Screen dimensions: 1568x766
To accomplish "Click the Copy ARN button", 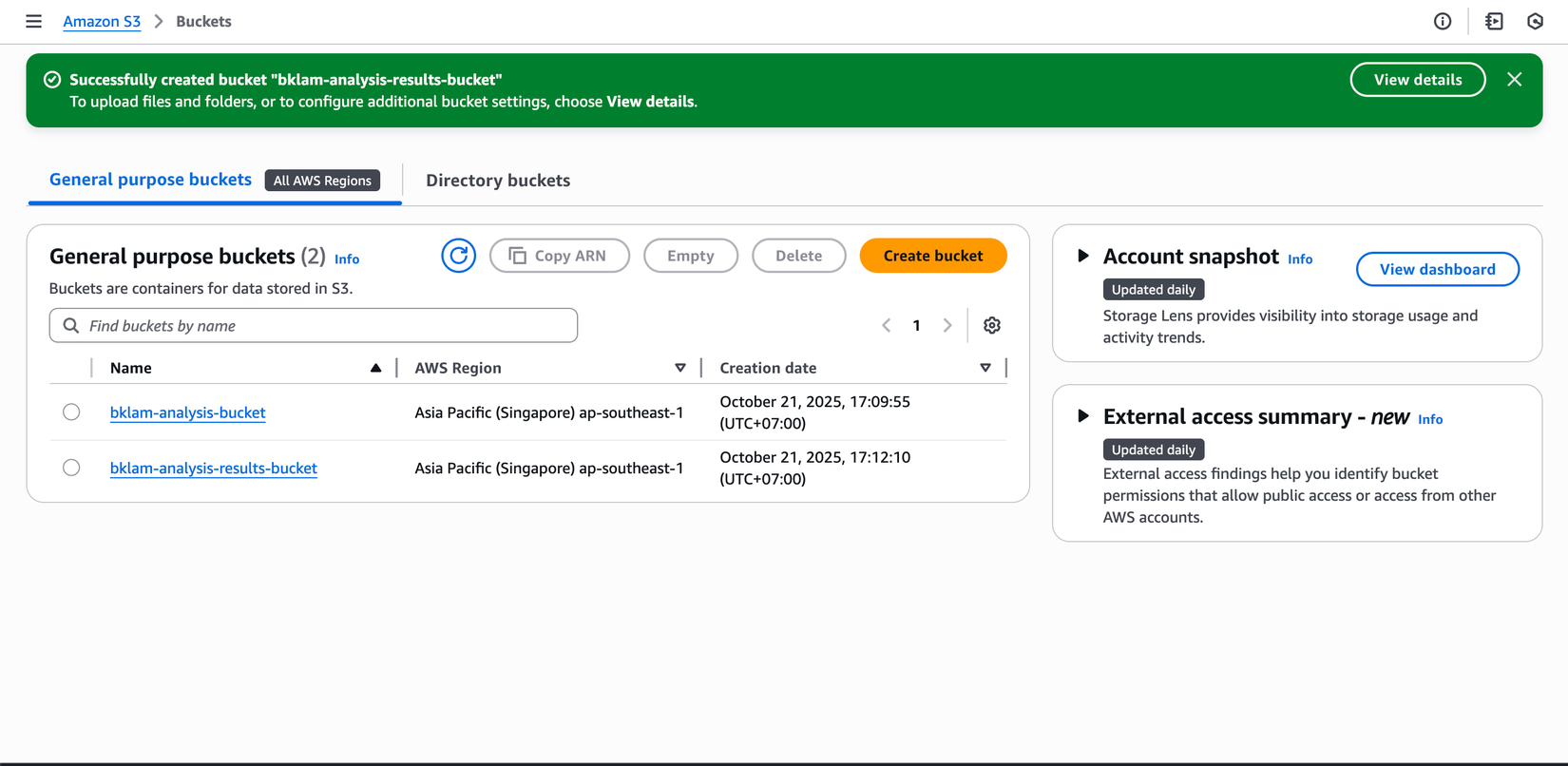I will pos(560,256).
